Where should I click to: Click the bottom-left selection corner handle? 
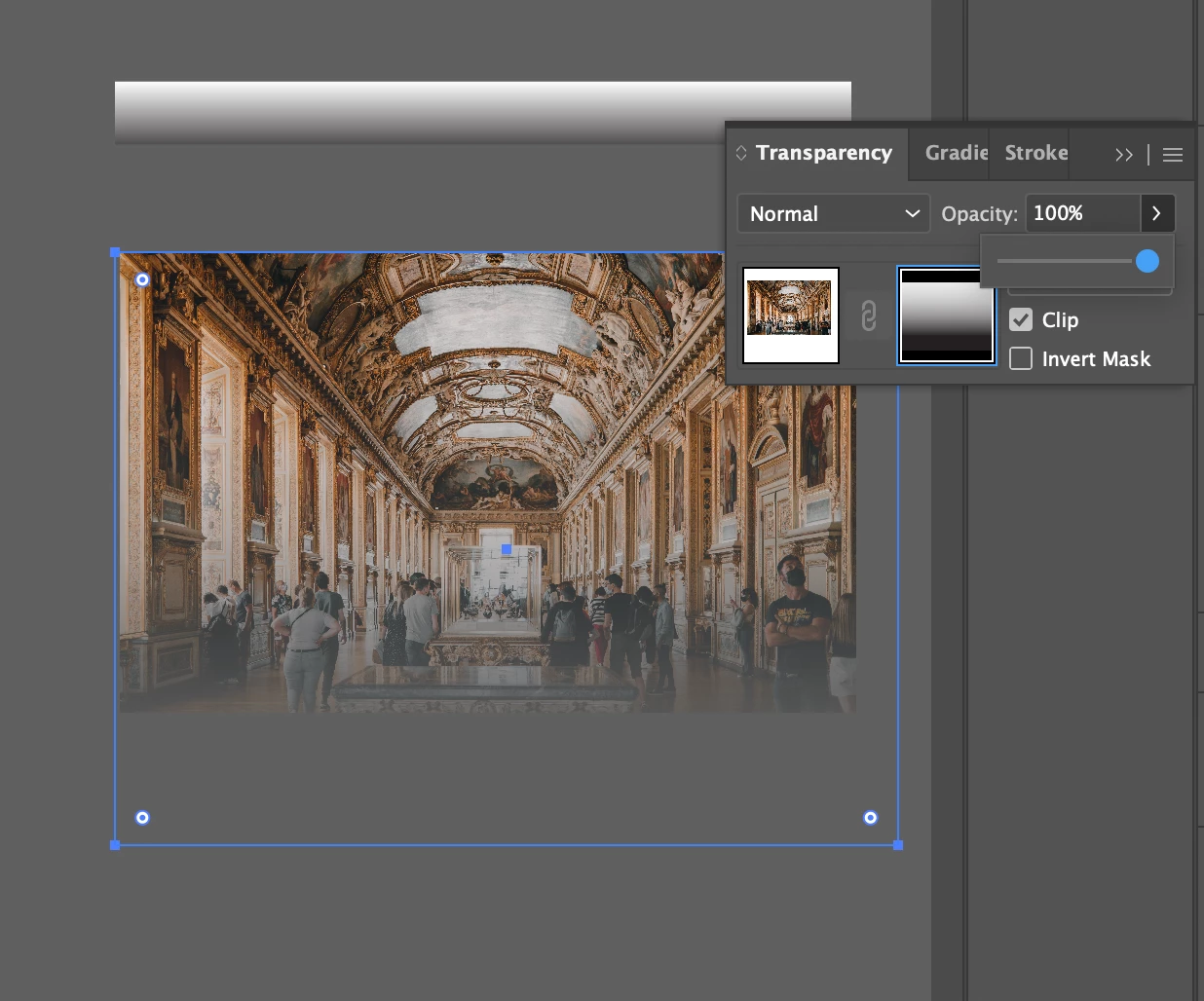115,845
